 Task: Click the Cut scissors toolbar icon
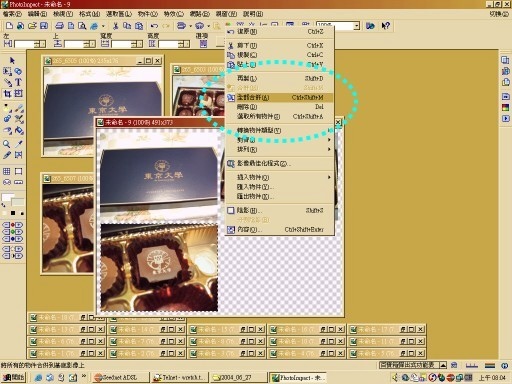coord(115,26)
